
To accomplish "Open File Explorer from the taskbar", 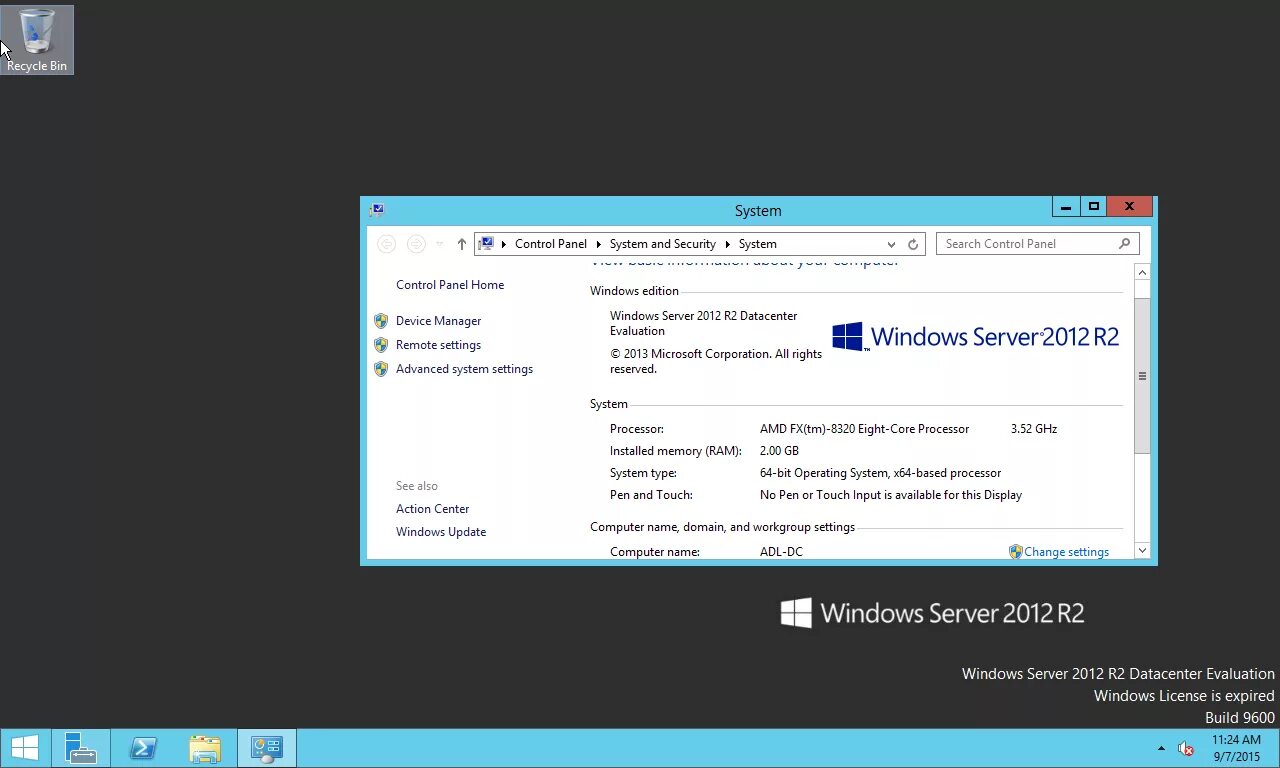I will click(205, 748).
